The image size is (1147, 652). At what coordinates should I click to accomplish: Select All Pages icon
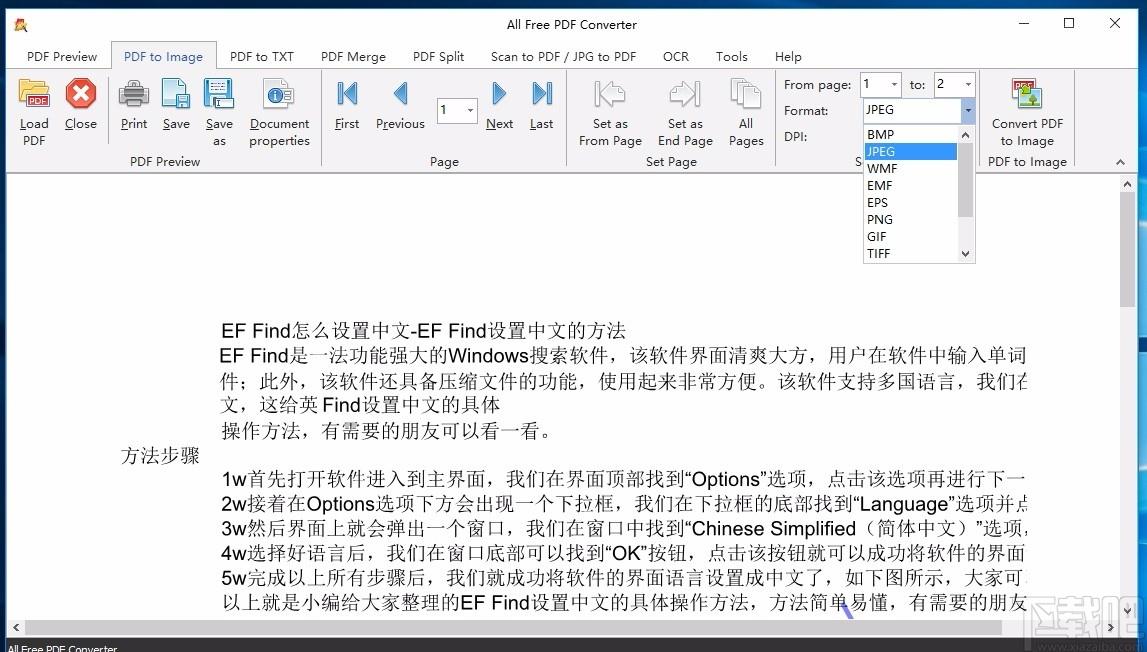(x=745, y=95)
